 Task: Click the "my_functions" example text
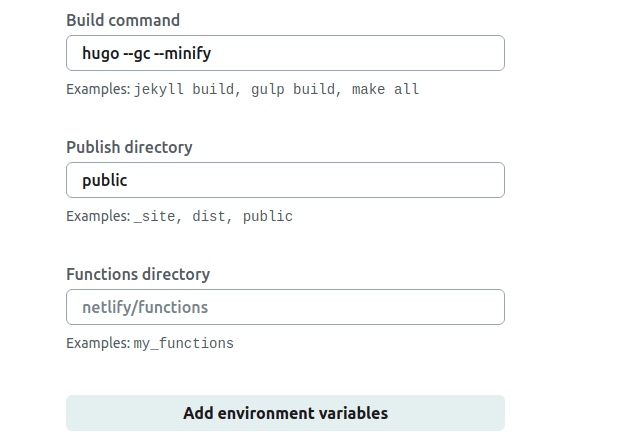click(183, 344)
